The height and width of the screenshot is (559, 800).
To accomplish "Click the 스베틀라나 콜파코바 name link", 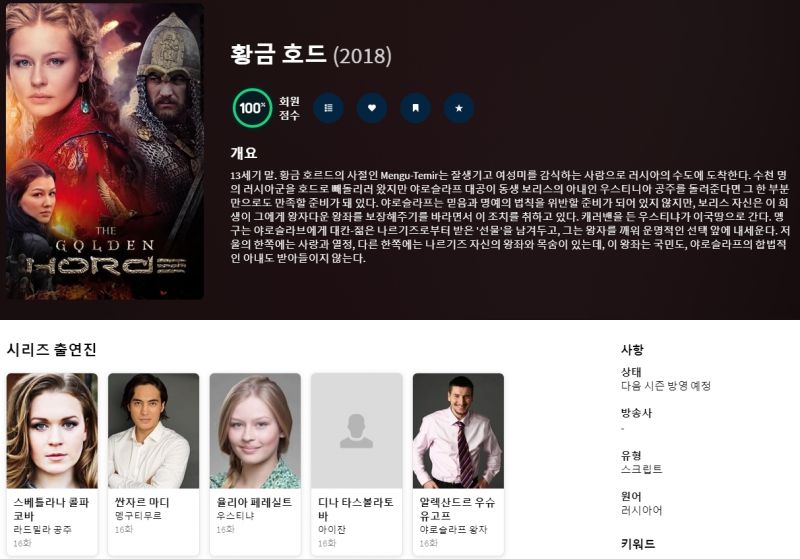I will click(x=51, y=509).
